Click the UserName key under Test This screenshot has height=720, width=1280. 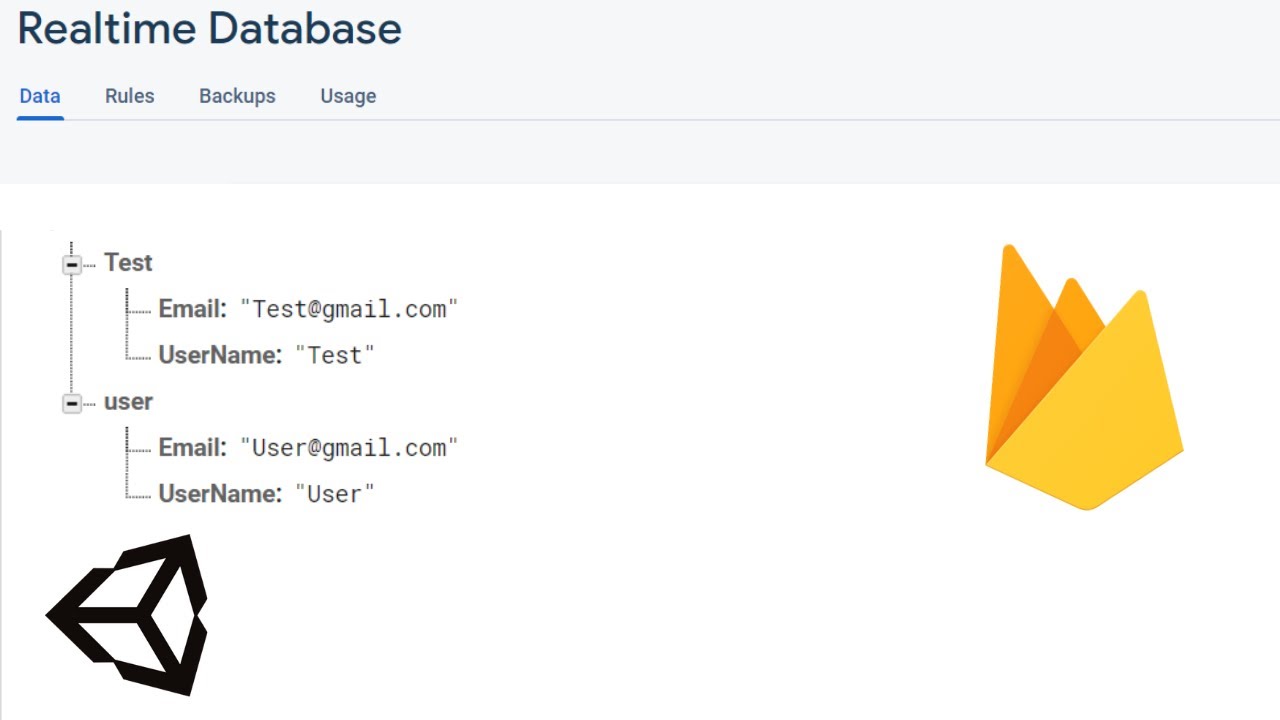tap(220, 355)
